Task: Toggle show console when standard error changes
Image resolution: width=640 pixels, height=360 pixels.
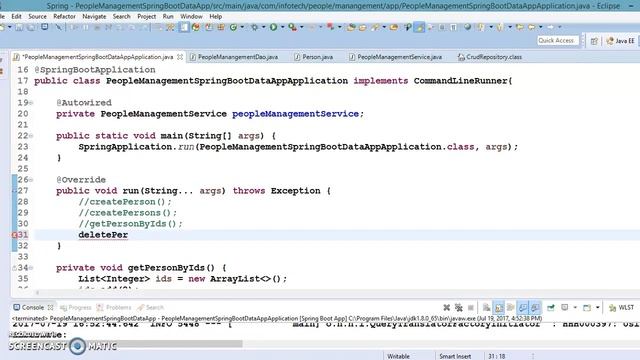Action: click(535, 307)
